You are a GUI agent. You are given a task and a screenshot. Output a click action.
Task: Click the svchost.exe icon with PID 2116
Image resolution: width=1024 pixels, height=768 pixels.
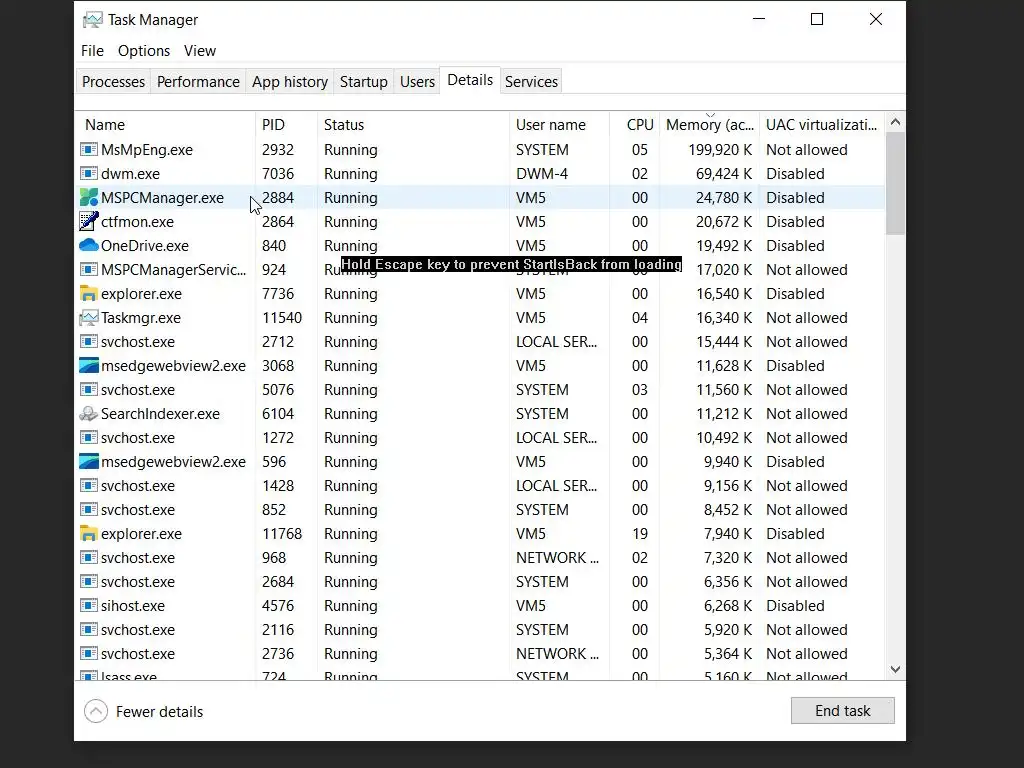88,630
